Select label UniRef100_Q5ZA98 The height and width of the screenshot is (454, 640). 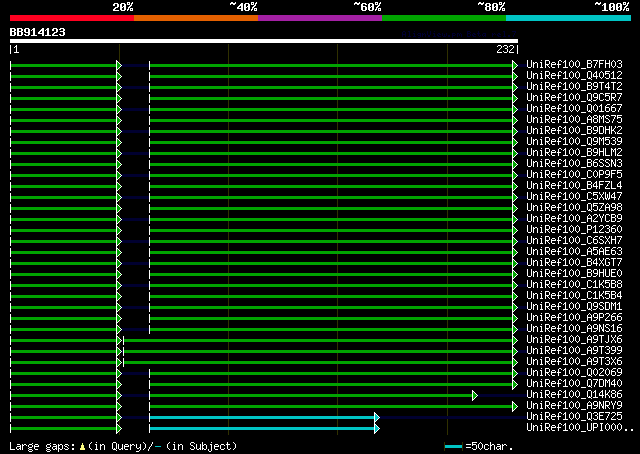point(574,207)
